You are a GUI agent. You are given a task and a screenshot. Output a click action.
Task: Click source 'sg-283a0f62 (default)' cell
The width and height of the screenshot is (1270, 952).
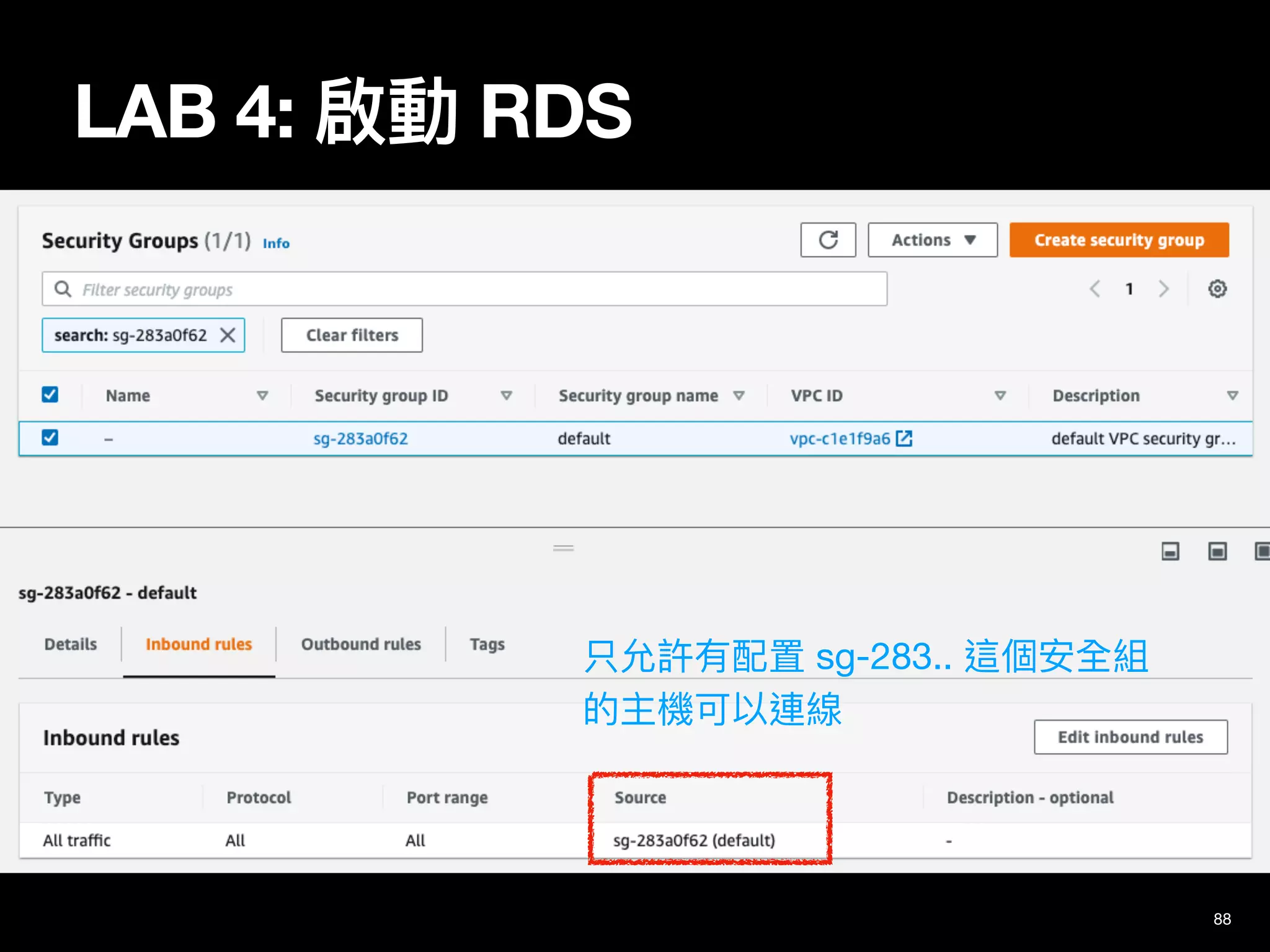pyautogui.click(x=694, y=840)
